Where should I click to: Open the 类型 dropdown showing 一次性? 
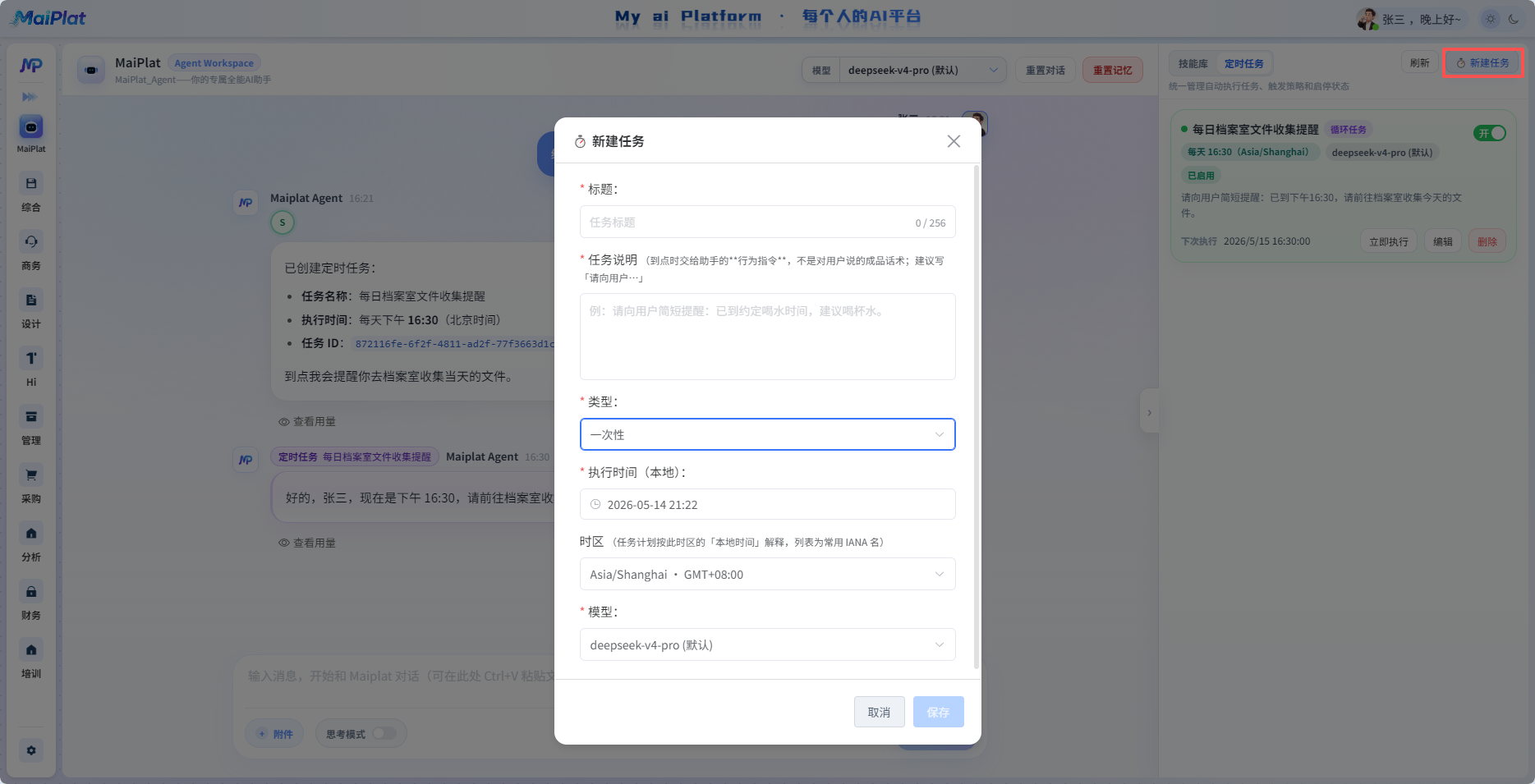(x=767, y=434)
